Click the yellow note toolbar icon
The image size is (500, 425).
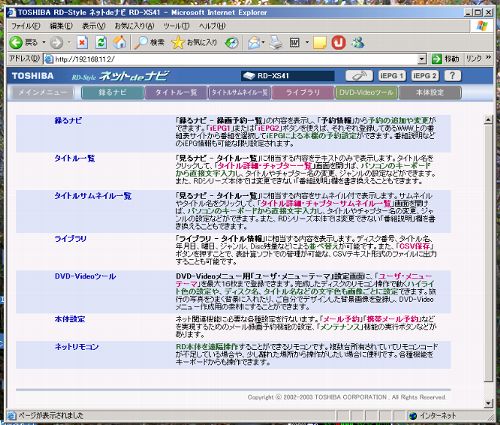[320, 43]
